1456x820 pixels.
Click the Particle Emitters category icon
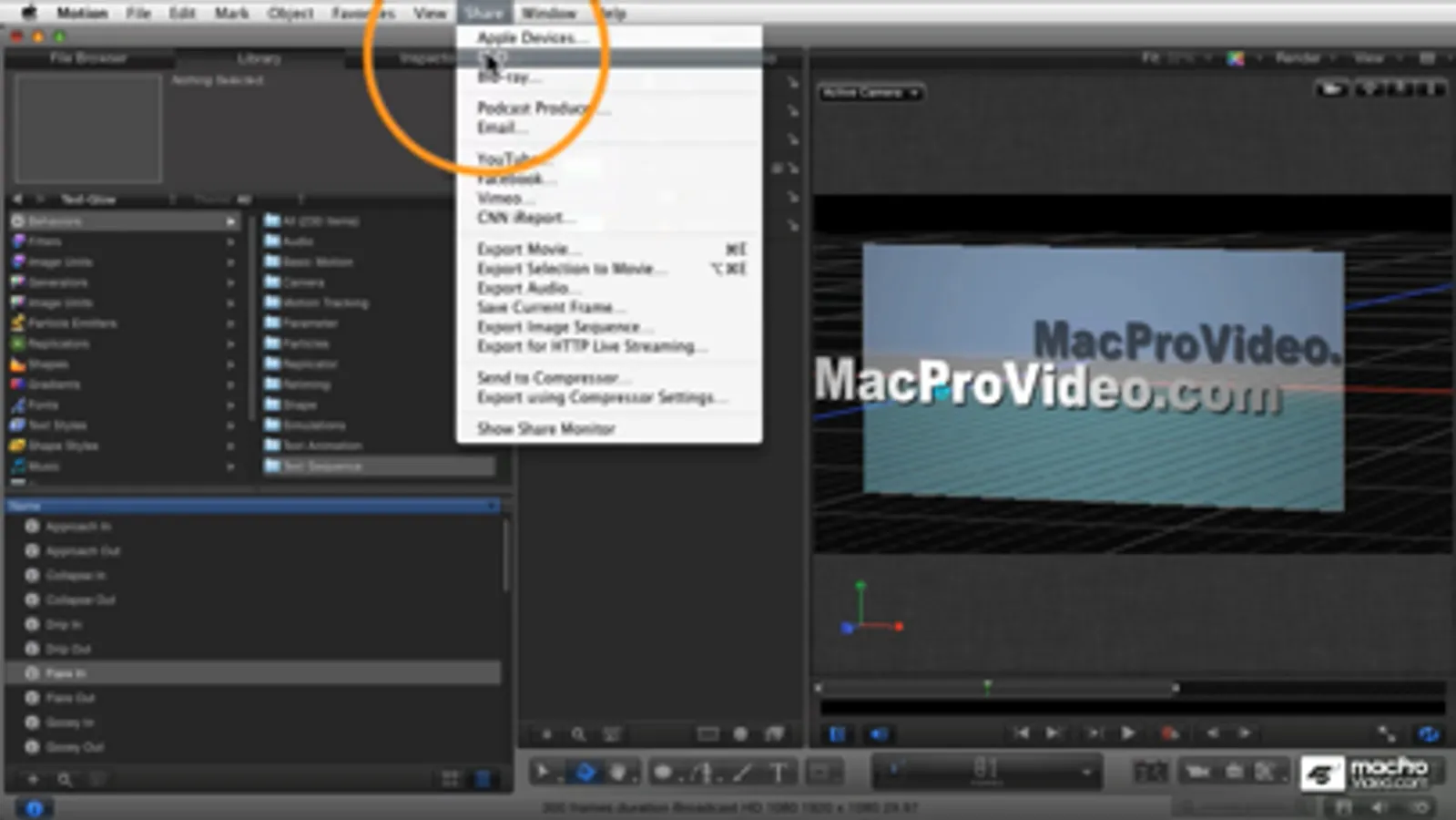click(x=17, y=323)
